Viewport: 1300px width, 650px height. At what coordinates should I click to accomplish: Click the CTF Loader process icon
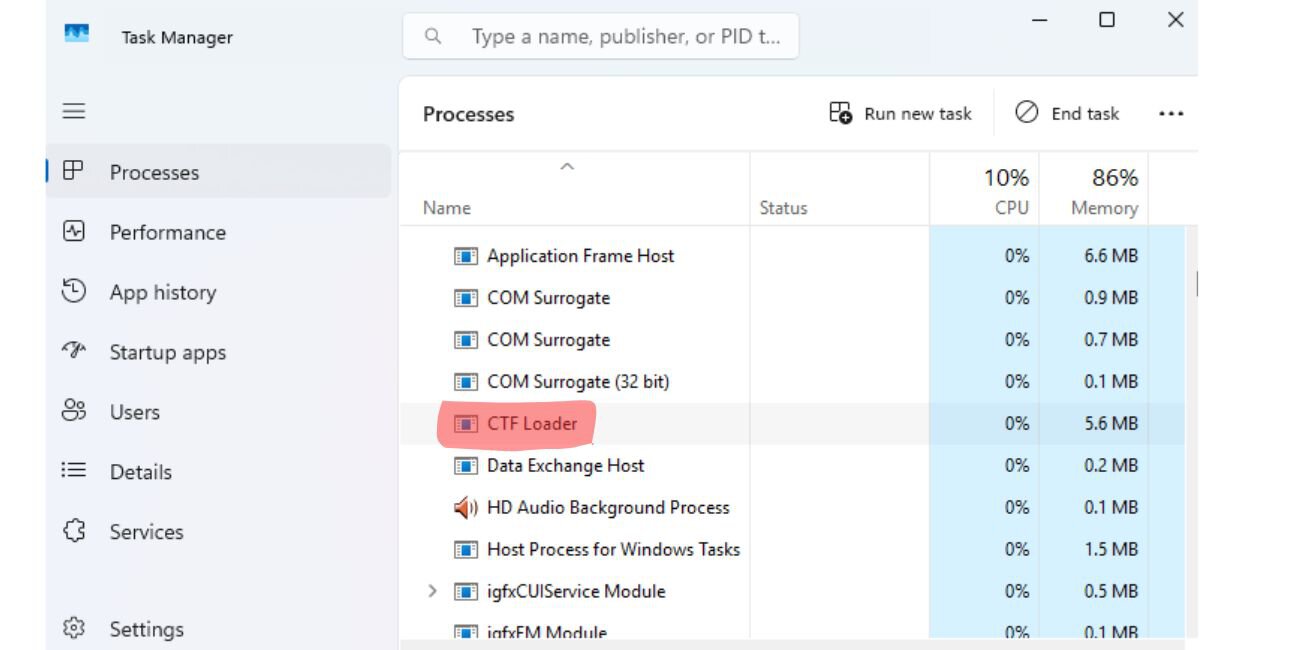(465, 424)
